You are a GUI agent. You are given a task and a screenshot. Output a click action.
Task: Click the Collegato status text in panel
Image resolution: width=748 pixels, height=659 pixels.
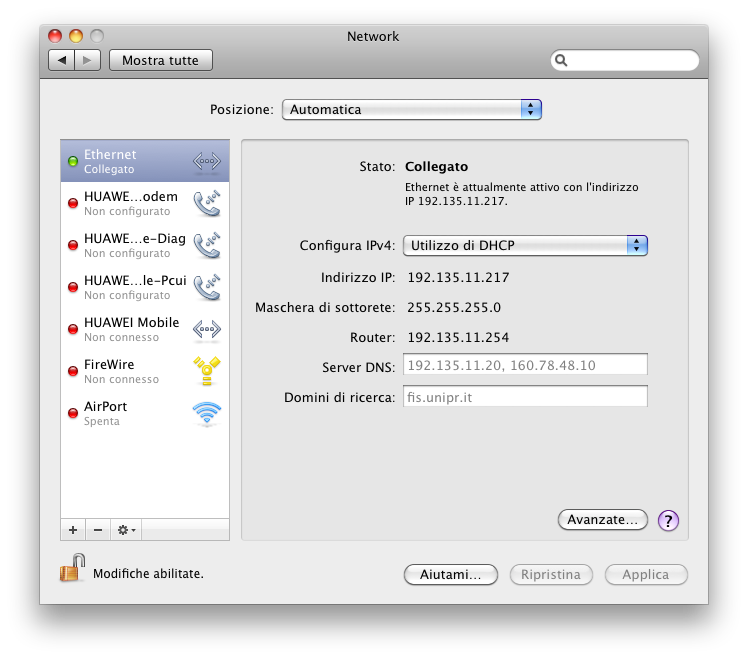tap(436, 167)
